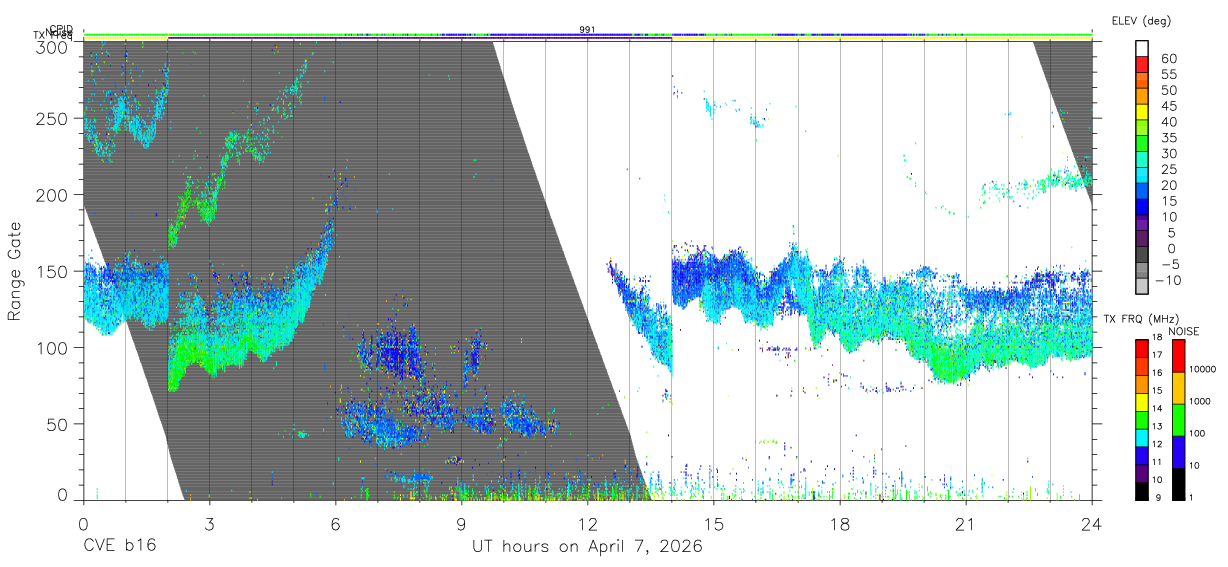Click the '18' tick on UT hours axis
Viewport: 1228px width, 567px height.
[840, 524]
